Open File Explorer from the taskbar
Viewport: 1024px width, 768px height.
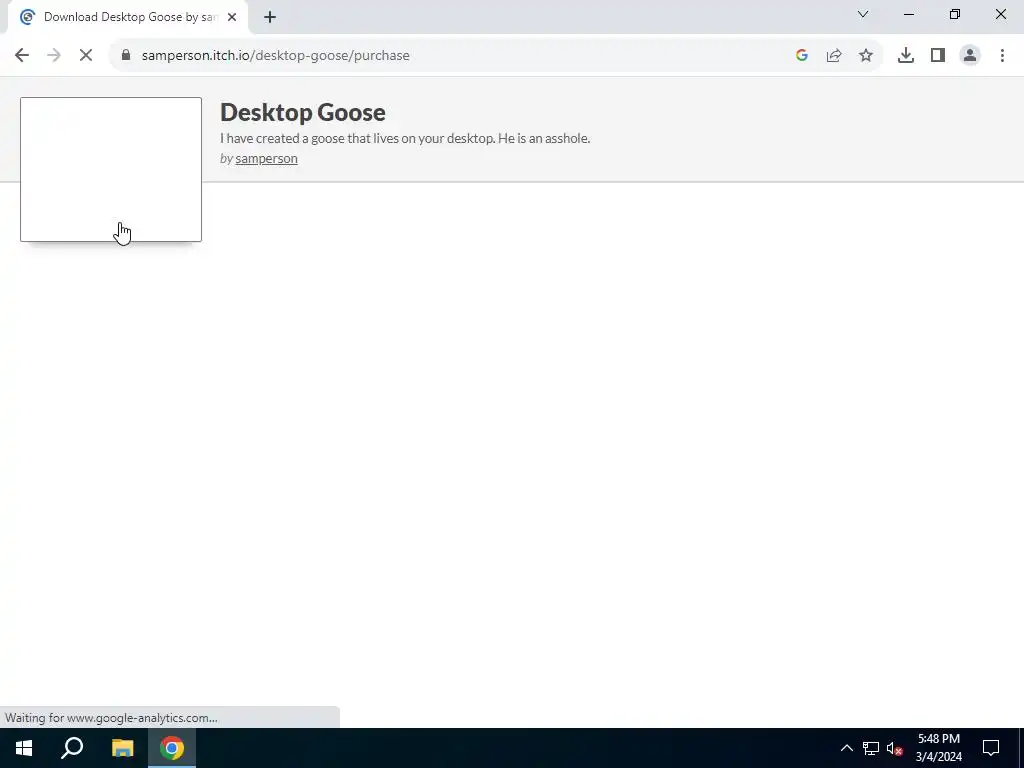[122, 748]
